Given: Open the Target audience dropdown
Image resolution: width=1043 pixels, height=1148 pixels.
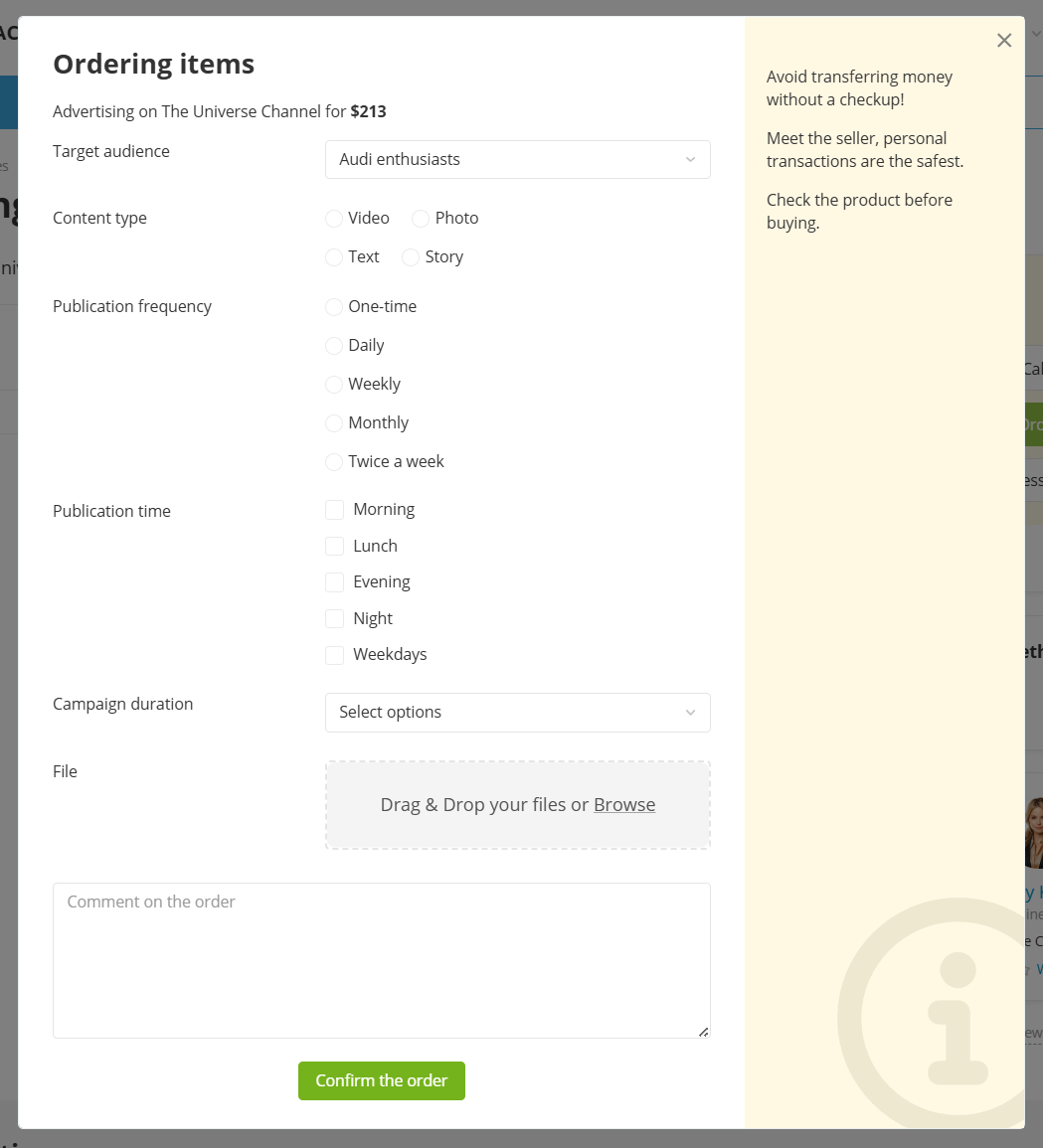Looking at the screenshot, I should [517, 160].
